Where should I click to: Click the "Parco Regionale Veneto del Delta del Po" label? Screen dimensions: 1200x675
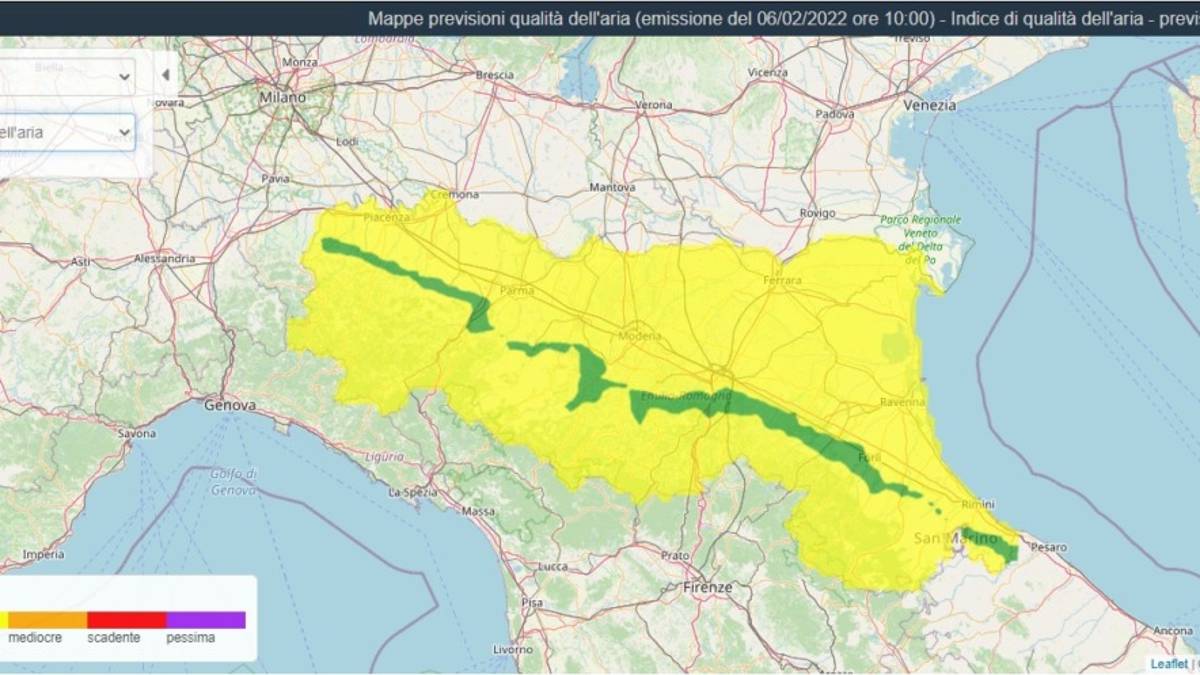point(921,239)
